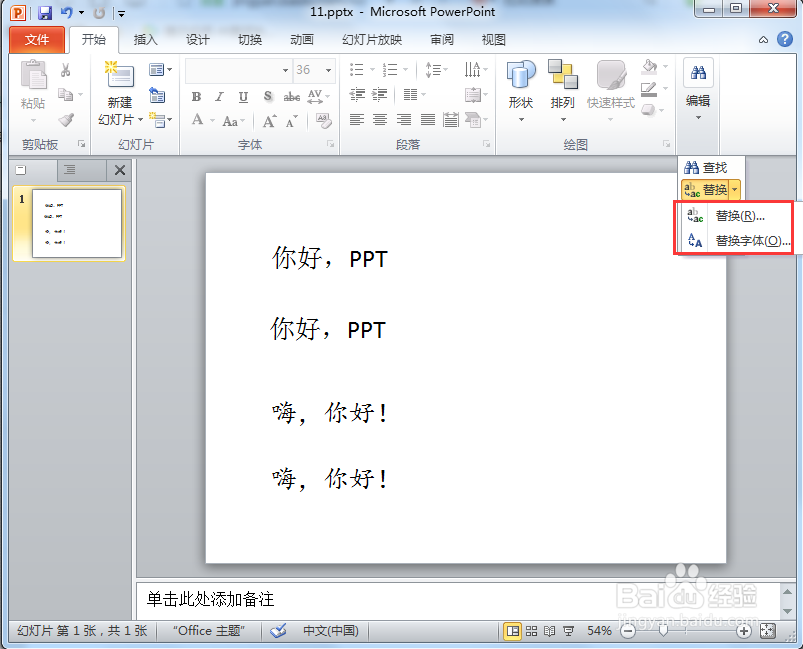Open PowerPoint Help question mark icon
The height and width of the screenshot is (649, 803).
click(785, 39)
